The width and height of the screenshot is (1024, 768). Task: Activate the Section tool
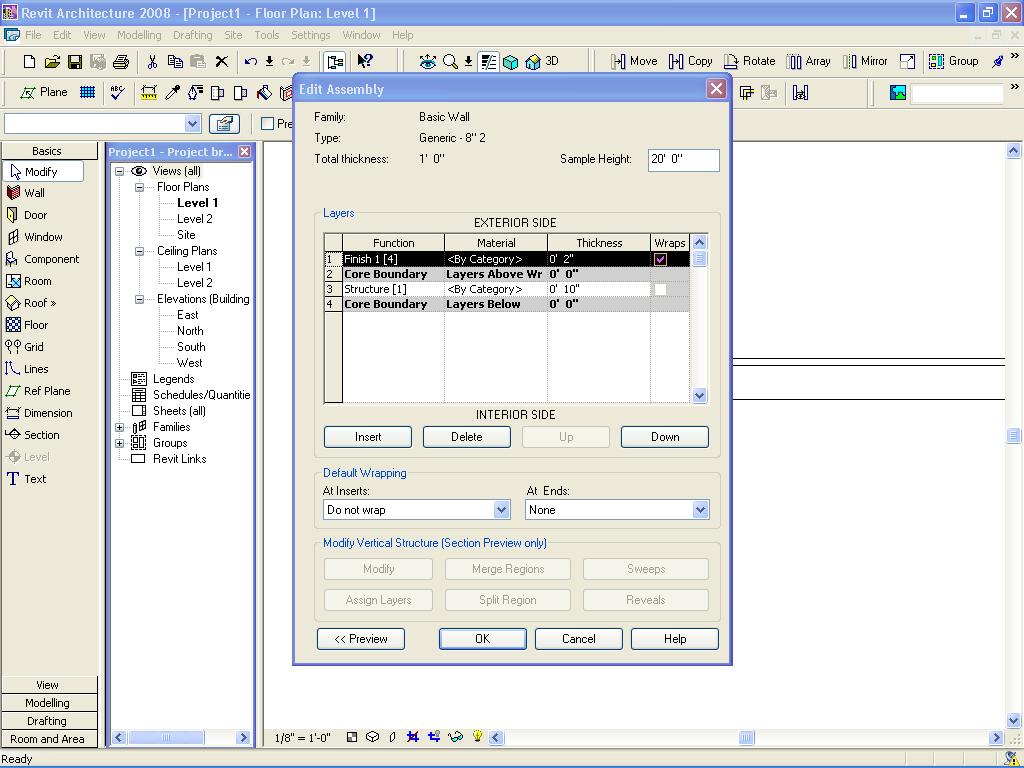click(x=41, y=435)
